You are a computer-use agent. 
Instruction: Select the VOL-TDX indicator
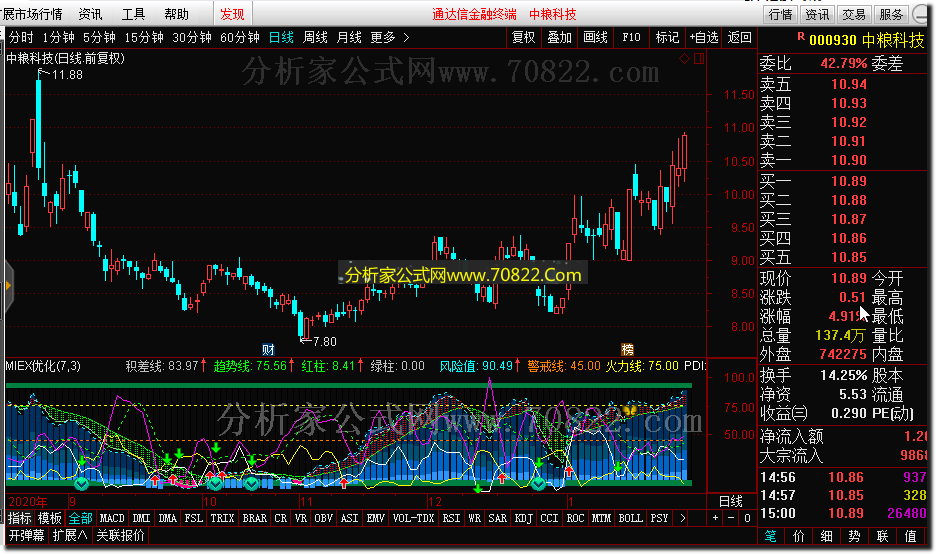tap(413, 518)
